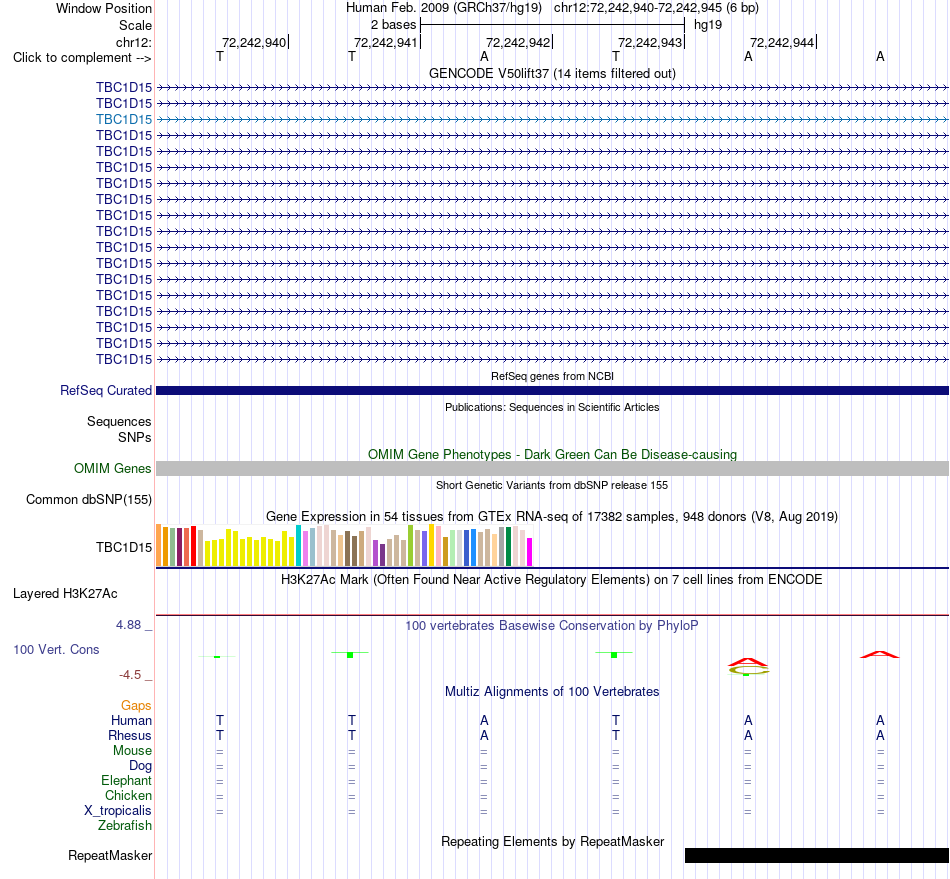Click the gray OMIM Genes bar
The height and width of the screenshot is (879, 950).
coord(552,468)
